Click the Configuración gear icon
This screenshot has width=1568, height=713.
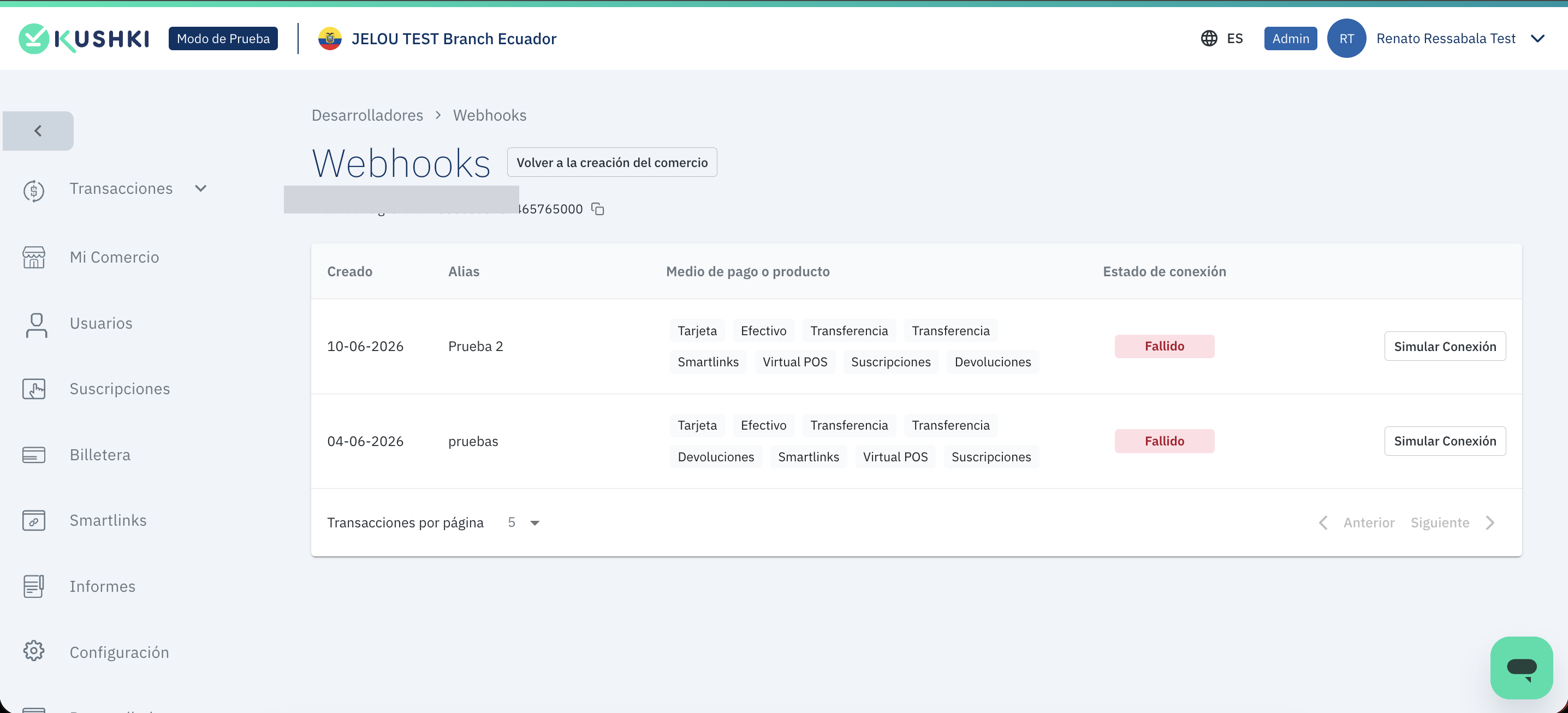tap(34, 651)
